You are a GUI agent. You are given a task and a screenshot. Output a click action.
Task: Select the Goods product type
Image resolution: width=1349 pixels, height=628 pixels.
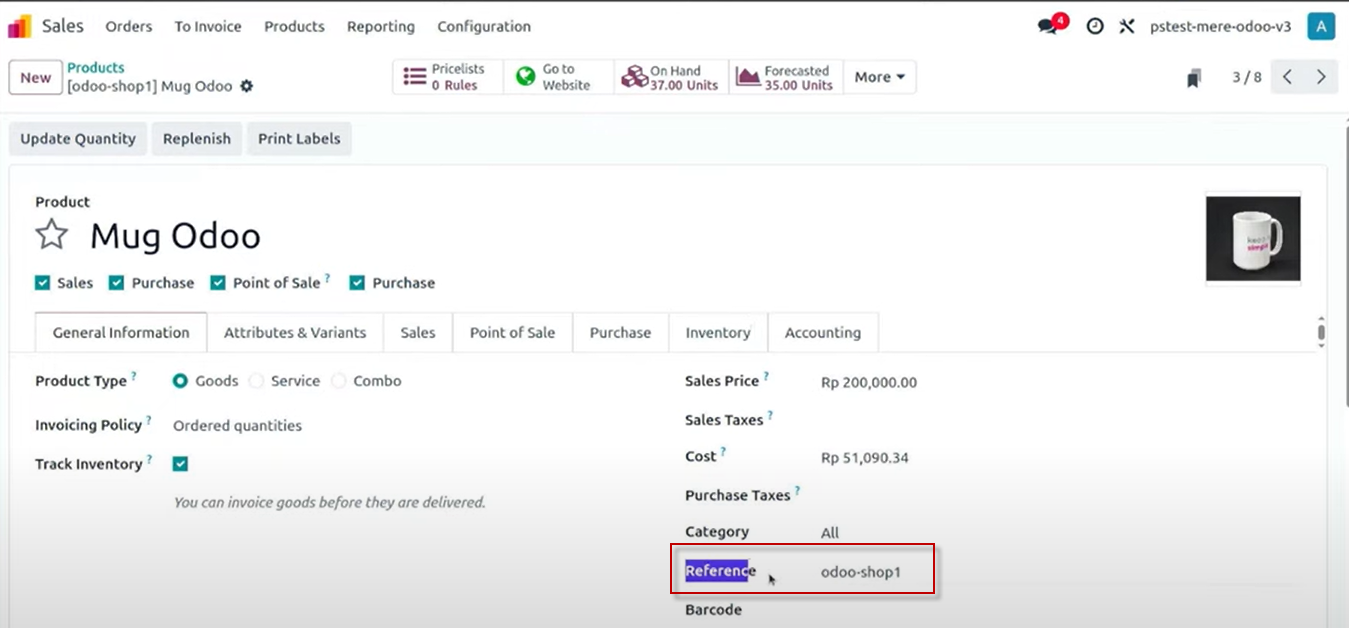(x=180, y=381)
